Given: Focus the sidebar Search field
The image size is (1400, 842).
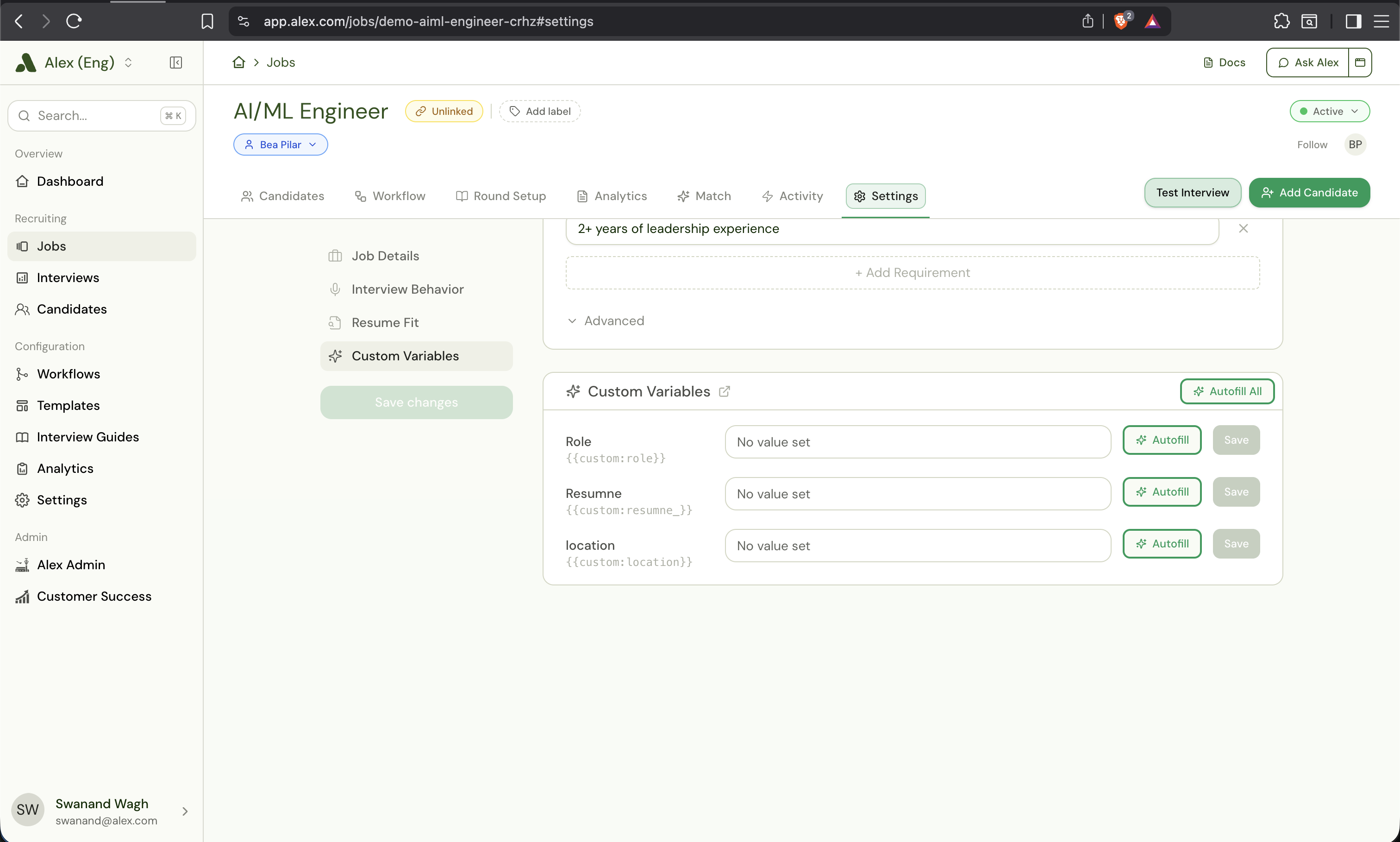Looking at the screenshot, I should pos(101,116).
